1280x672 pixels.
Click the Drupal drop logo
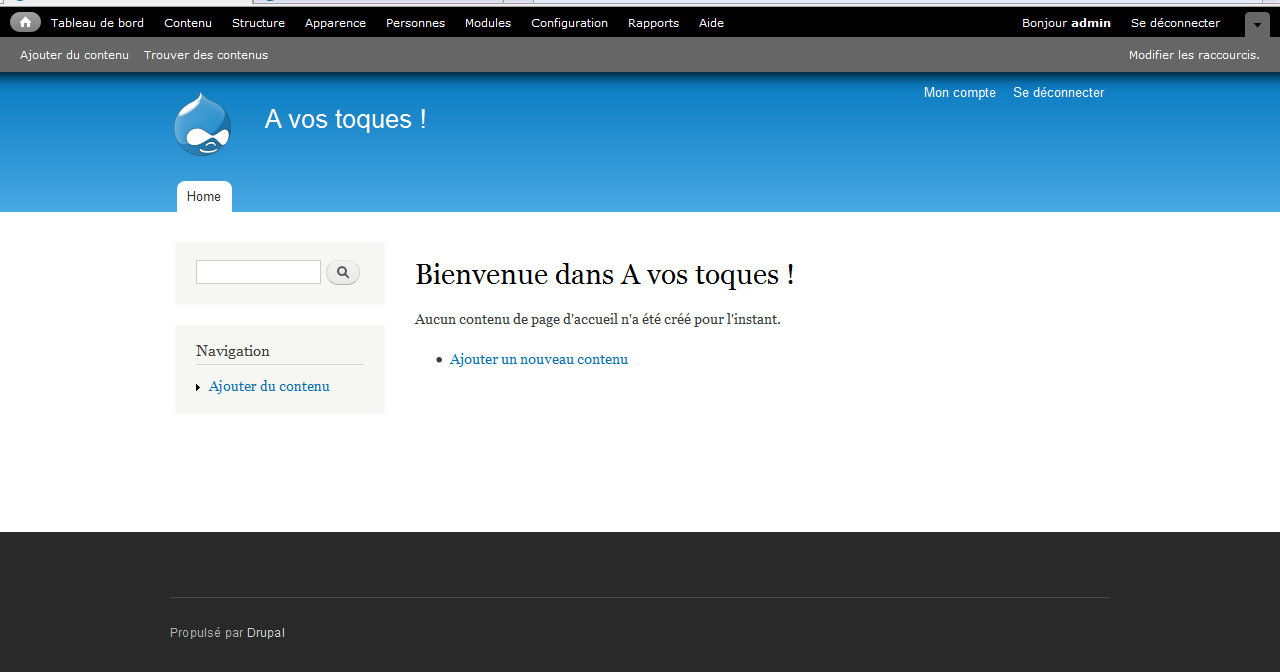pyautogui.click(x=203, y=124)
